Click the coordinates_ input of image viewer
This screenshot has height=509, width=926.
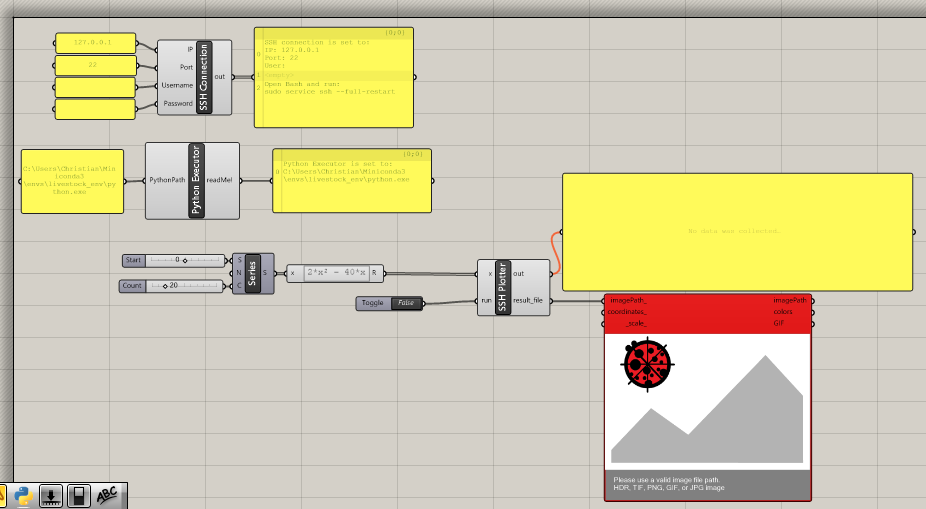coord(627,312)
